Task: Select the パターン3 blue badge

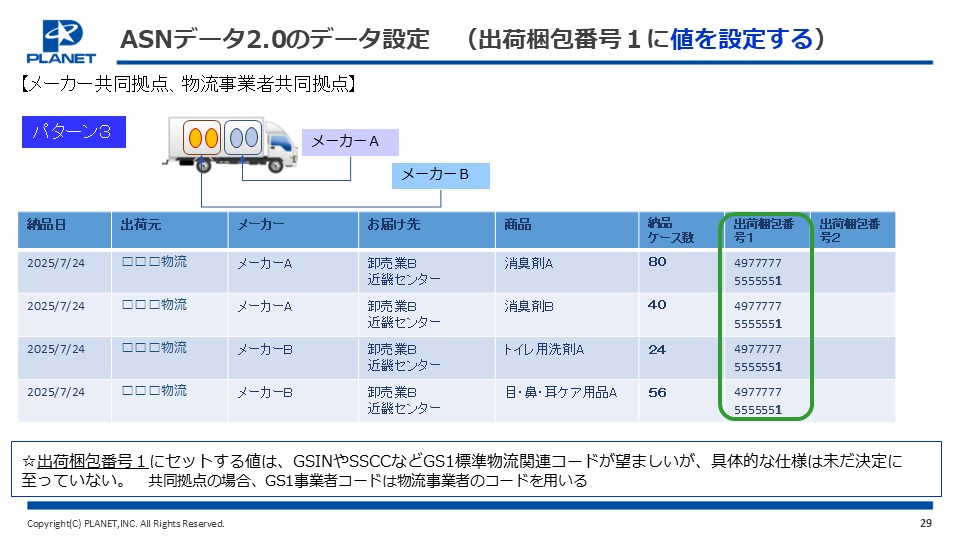Action: coord(74,132)
